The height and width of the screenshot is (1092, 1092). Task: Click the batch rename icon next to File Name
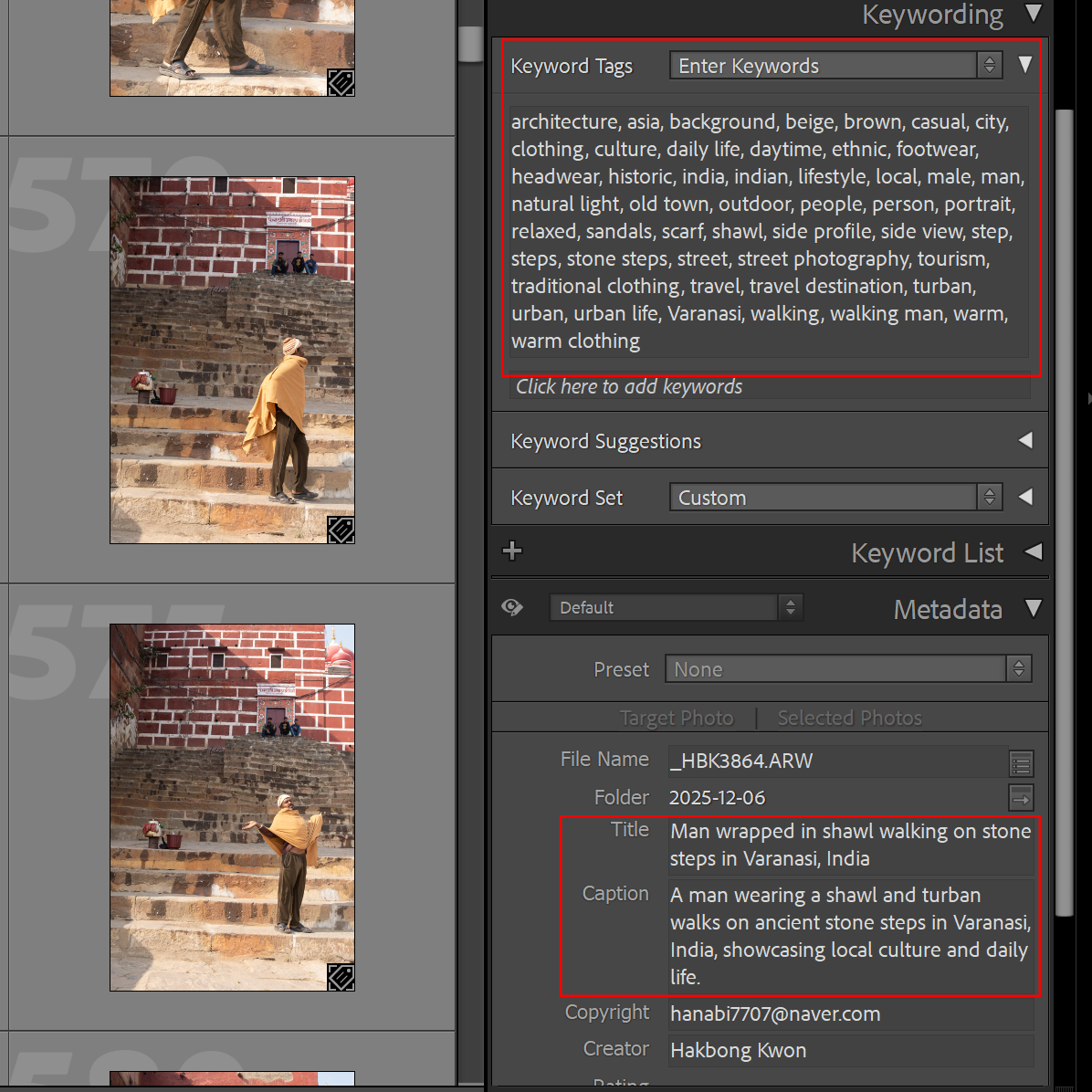click(1021, 762)
